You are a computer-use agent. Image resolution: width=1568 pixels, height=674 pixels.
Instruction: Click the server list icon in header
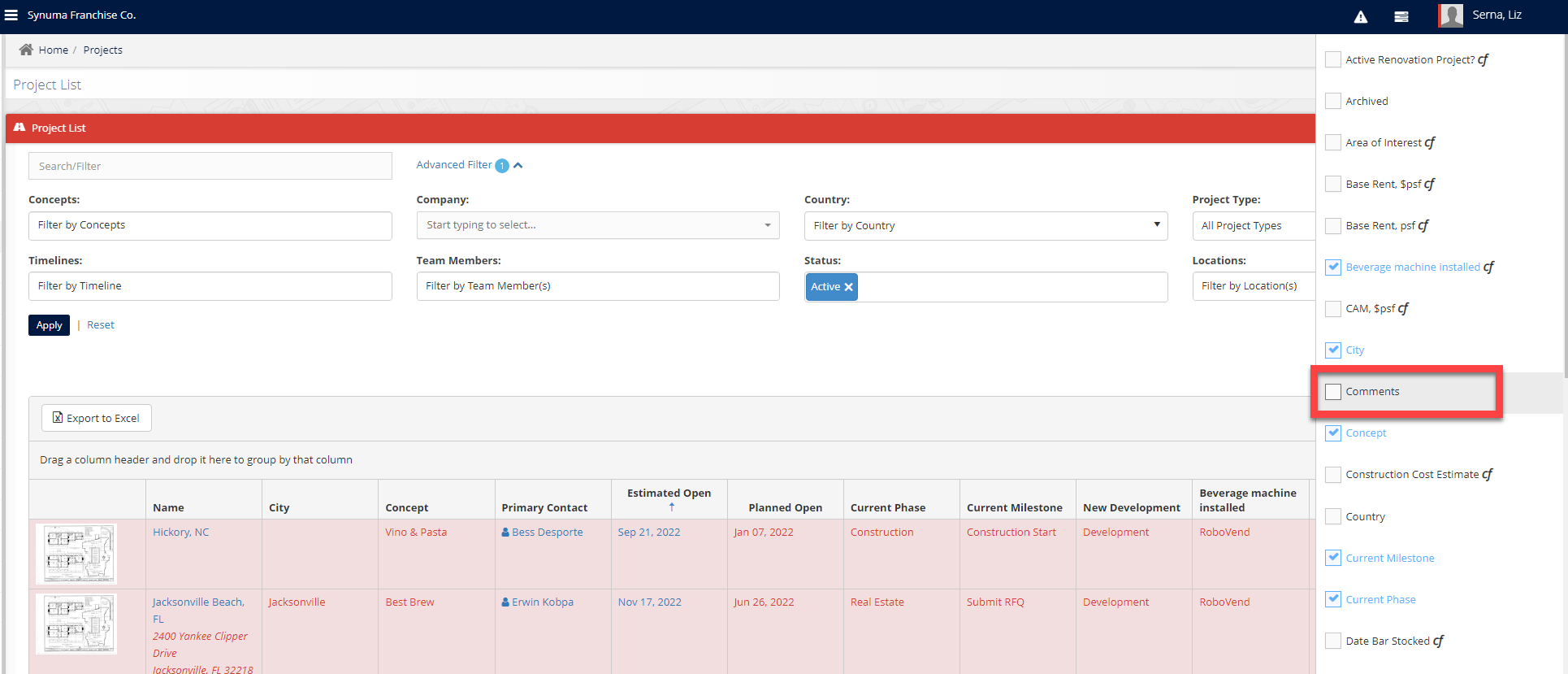1401,17
